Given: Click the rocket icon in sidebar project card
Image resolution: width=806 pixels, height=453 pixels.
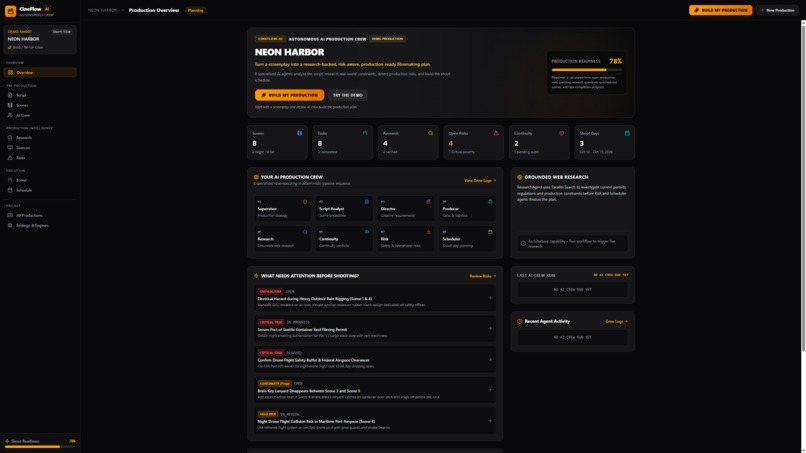Looking at the screenshot, I should pyautogui.click(x=9, y=47).
